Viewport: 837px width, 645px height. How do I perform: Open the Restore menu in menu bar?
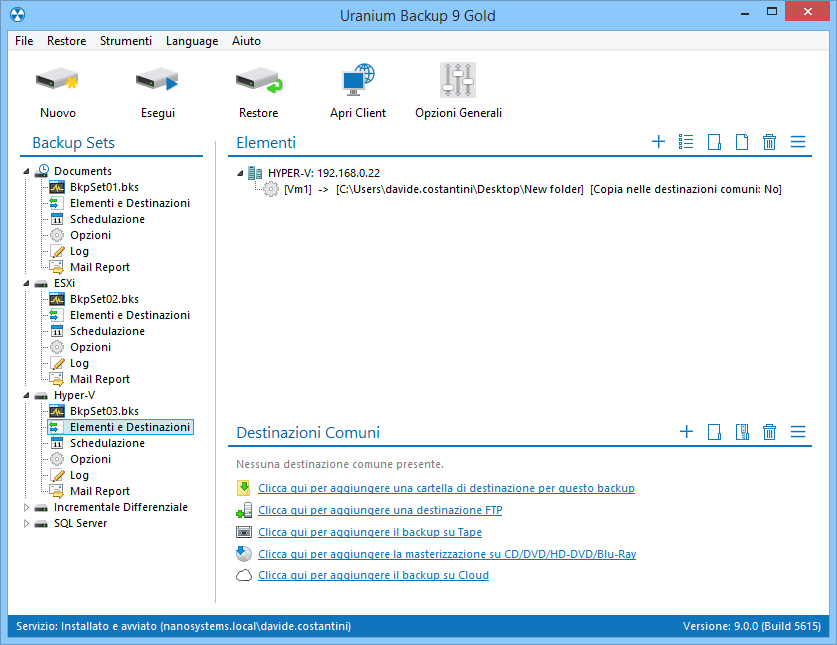click(66, 41)
